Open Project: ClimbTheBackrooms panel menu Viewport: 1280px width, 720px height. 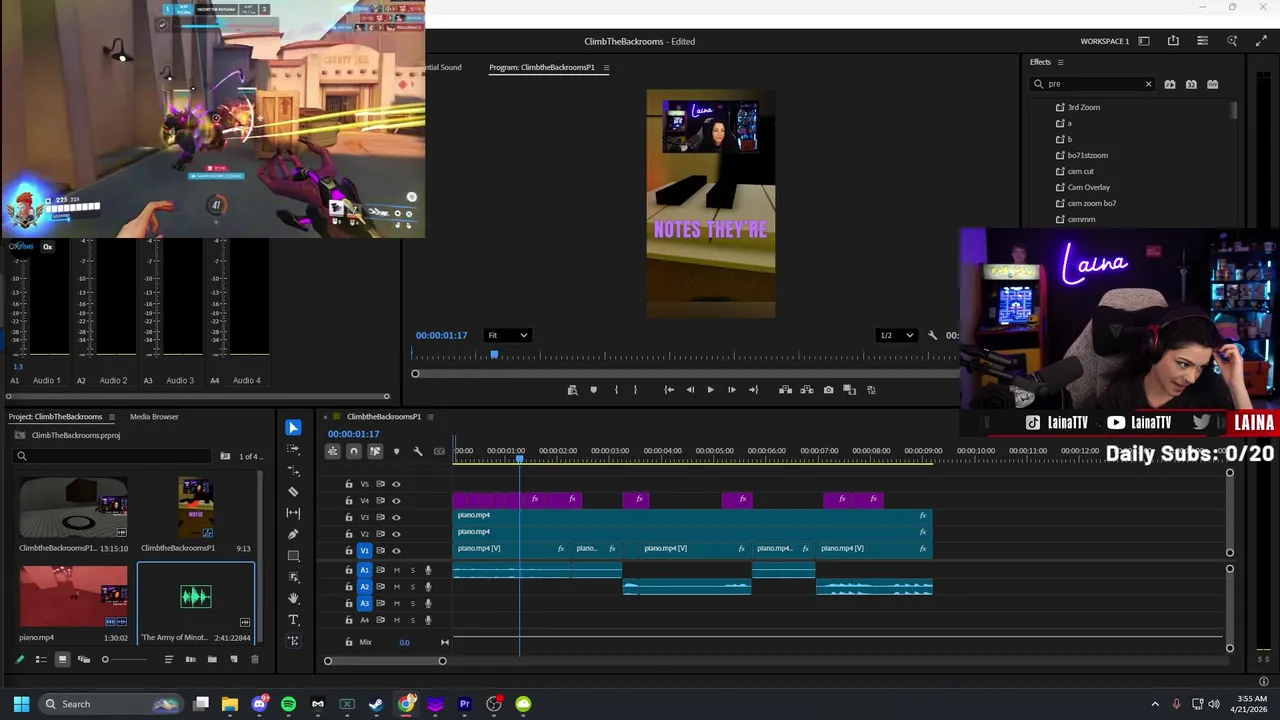(111, 417)
